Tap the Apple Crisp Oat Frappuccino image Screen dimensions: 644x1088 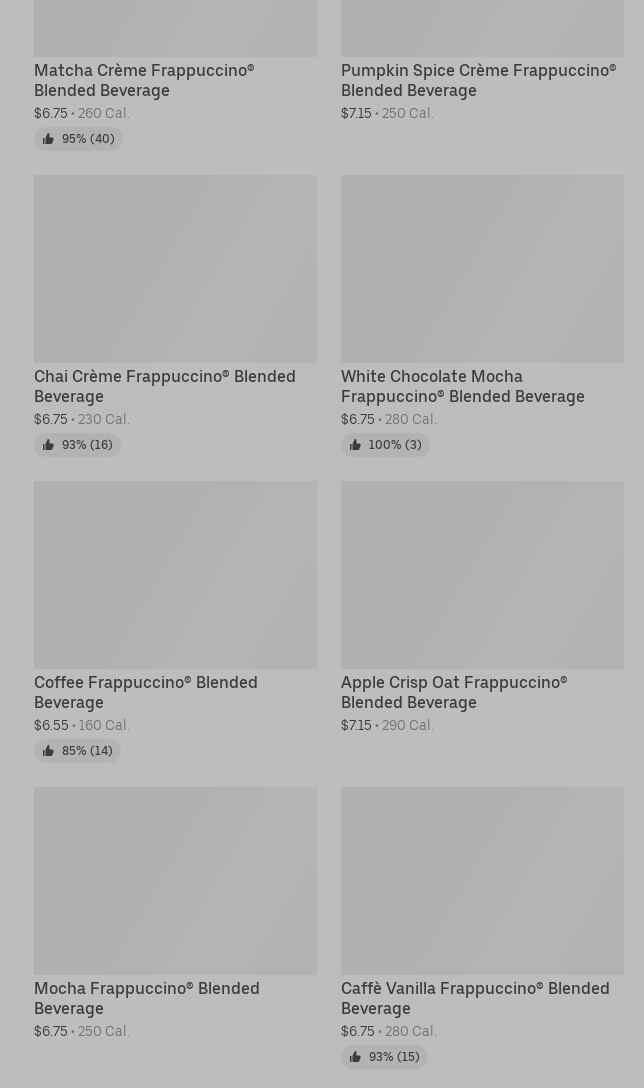[482, 575]
